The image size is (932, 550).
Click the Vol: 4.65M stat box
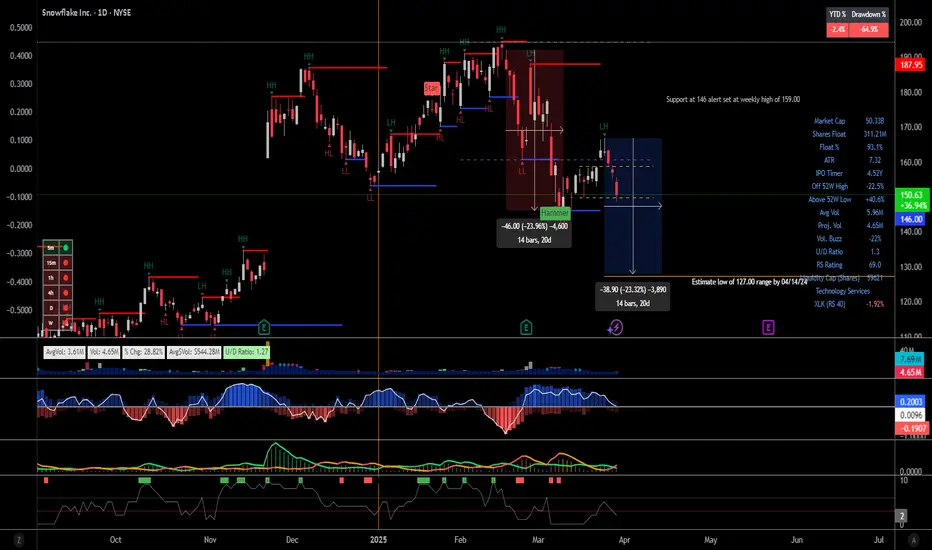[x=103, y=352]
